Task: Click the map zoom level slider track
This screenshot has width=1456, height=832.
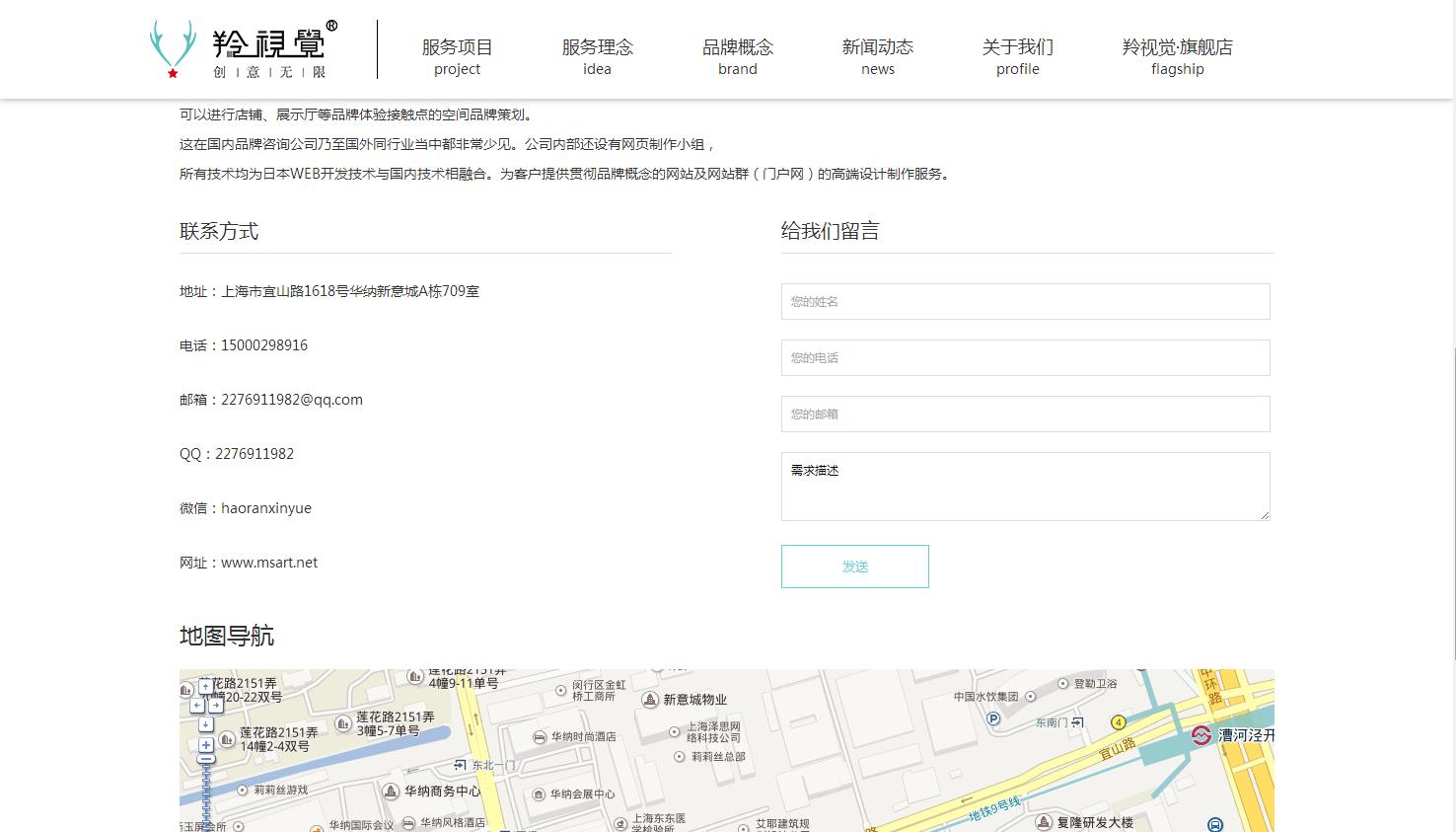Action: point(205,794)
